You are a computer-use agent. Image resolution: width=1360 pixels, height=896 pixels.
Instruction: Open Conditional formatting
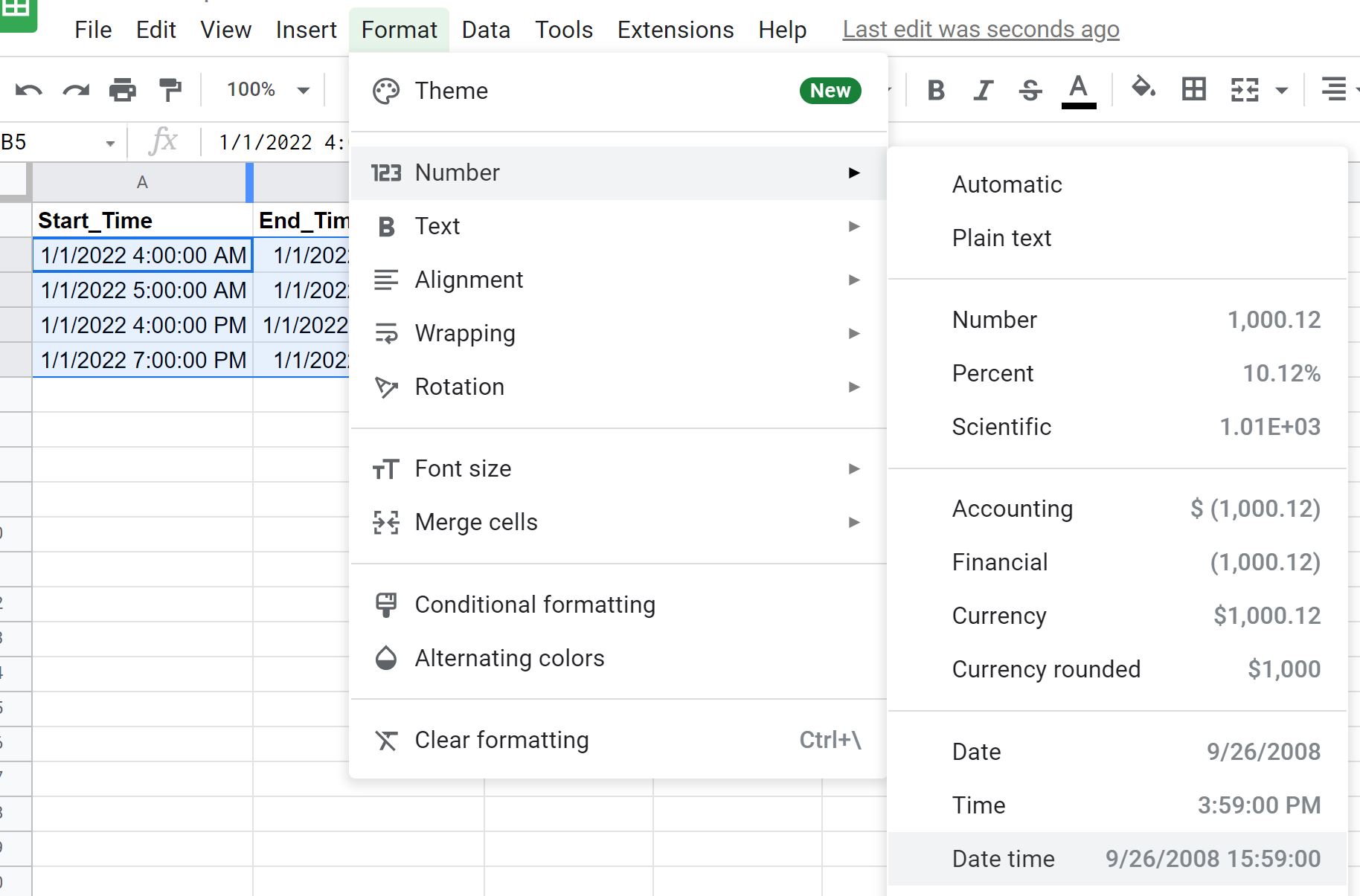pos(618,605)
